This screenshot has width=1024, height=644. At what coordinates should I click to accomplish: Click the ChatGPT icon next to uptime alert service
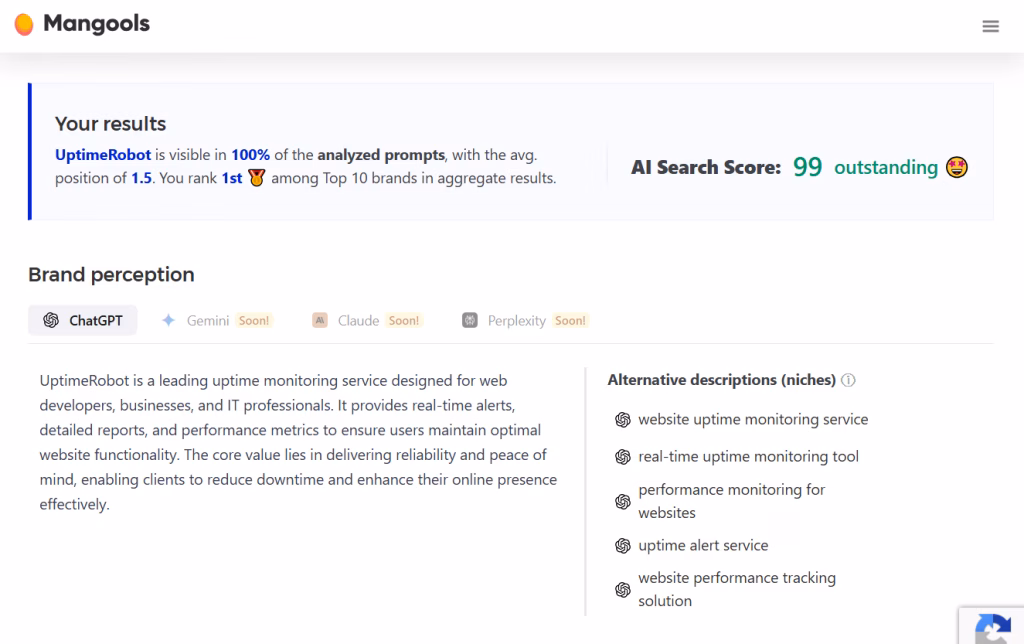(x=623, y=546)
